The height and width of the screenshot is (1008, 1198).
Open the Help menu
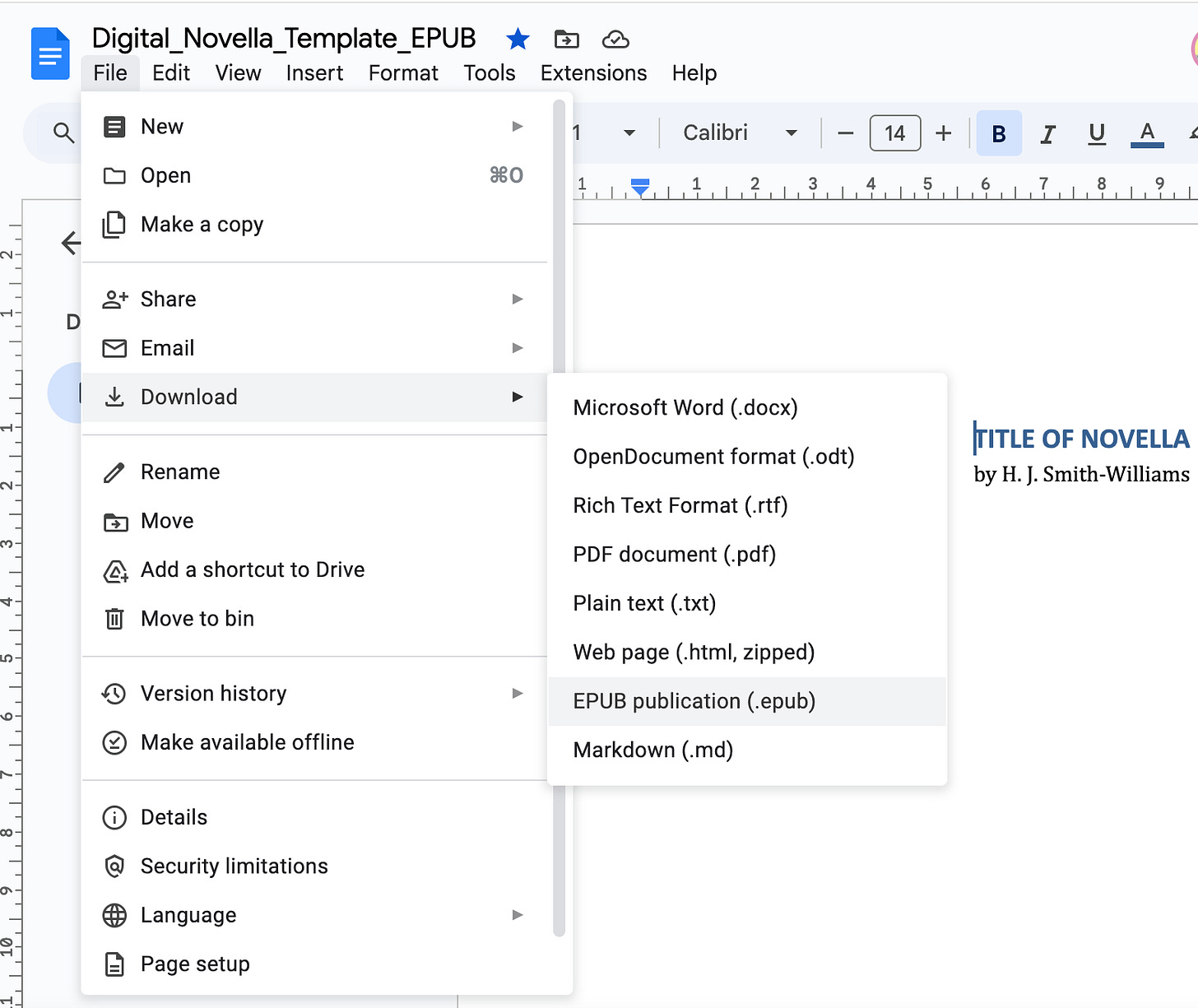point(694,73)
